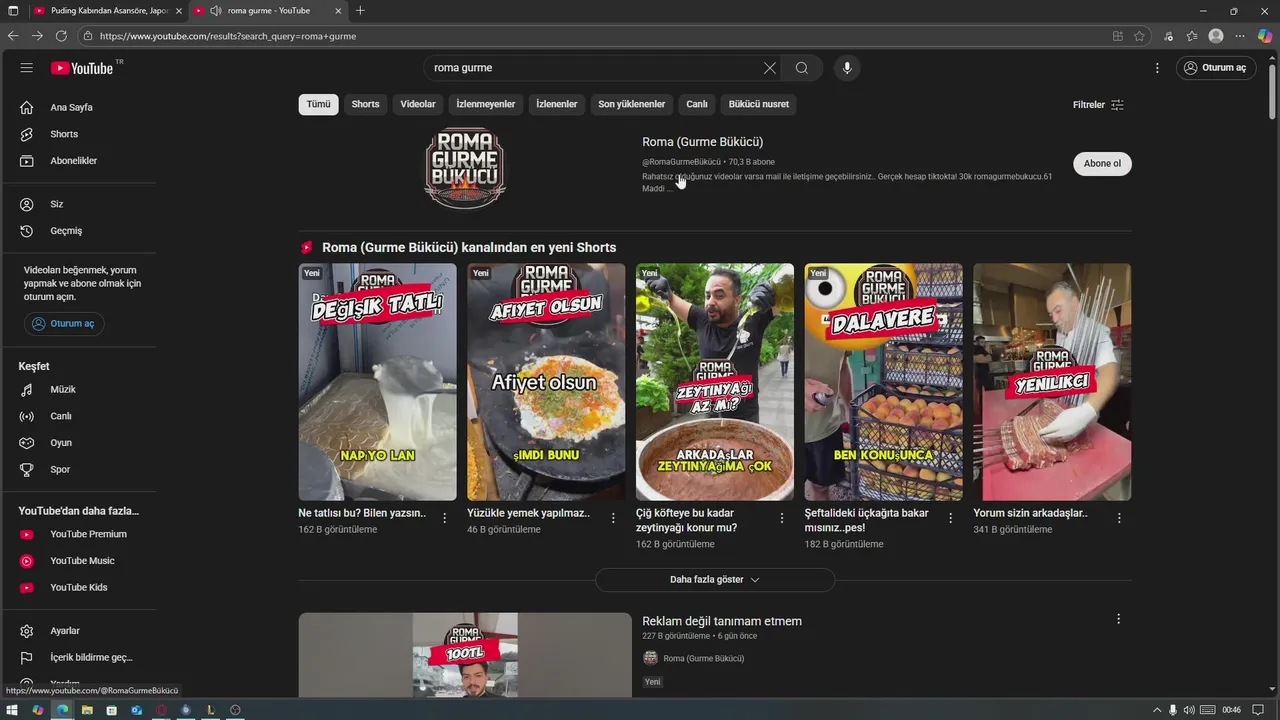Play the 'Zeytinyağı az mı?' short thumbnail
1280x720 pixels.
click(x=715, y=382)
